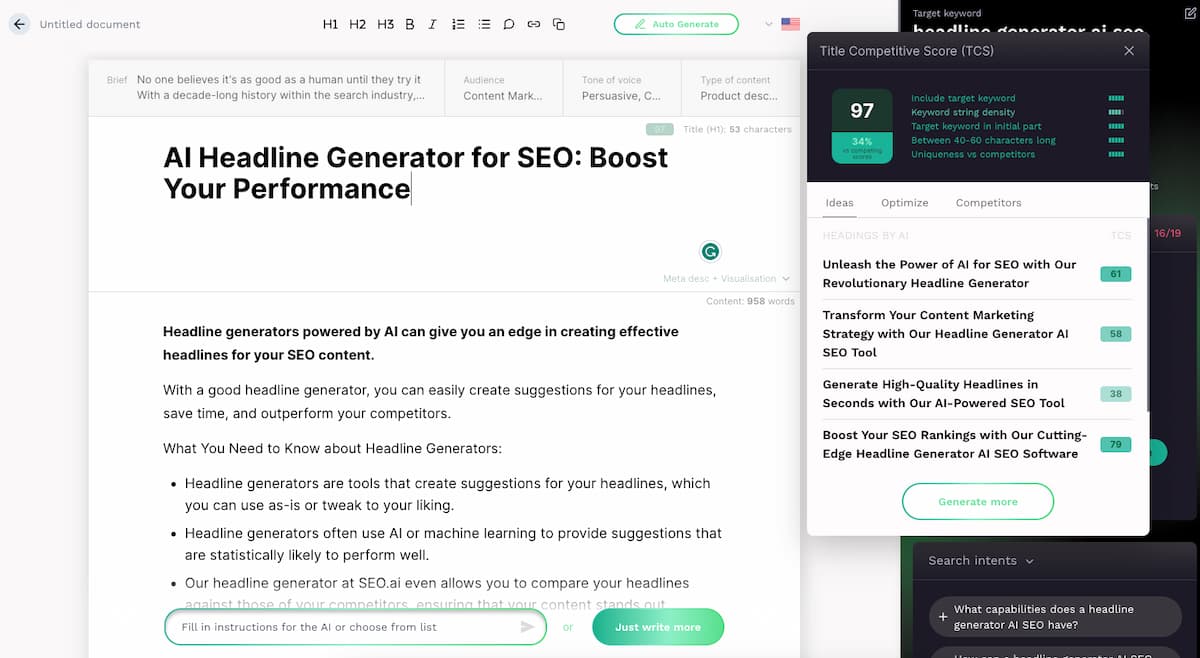This screenshot has height=658, width=1200.
Task: Switch to the Optimize tab
Action: click(905, 202)
